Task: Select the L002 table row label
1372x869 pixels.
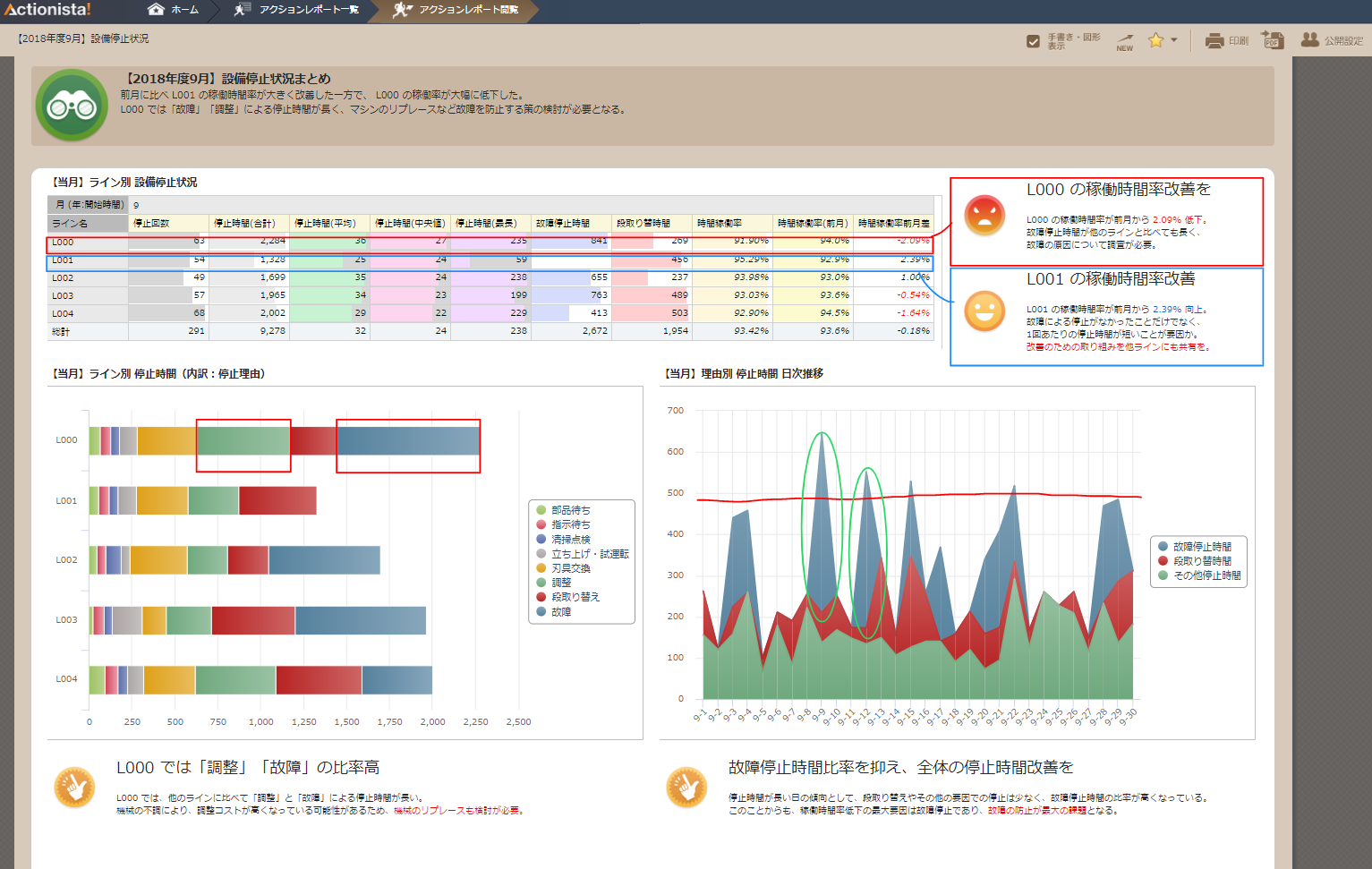Action: pos(88,277)
